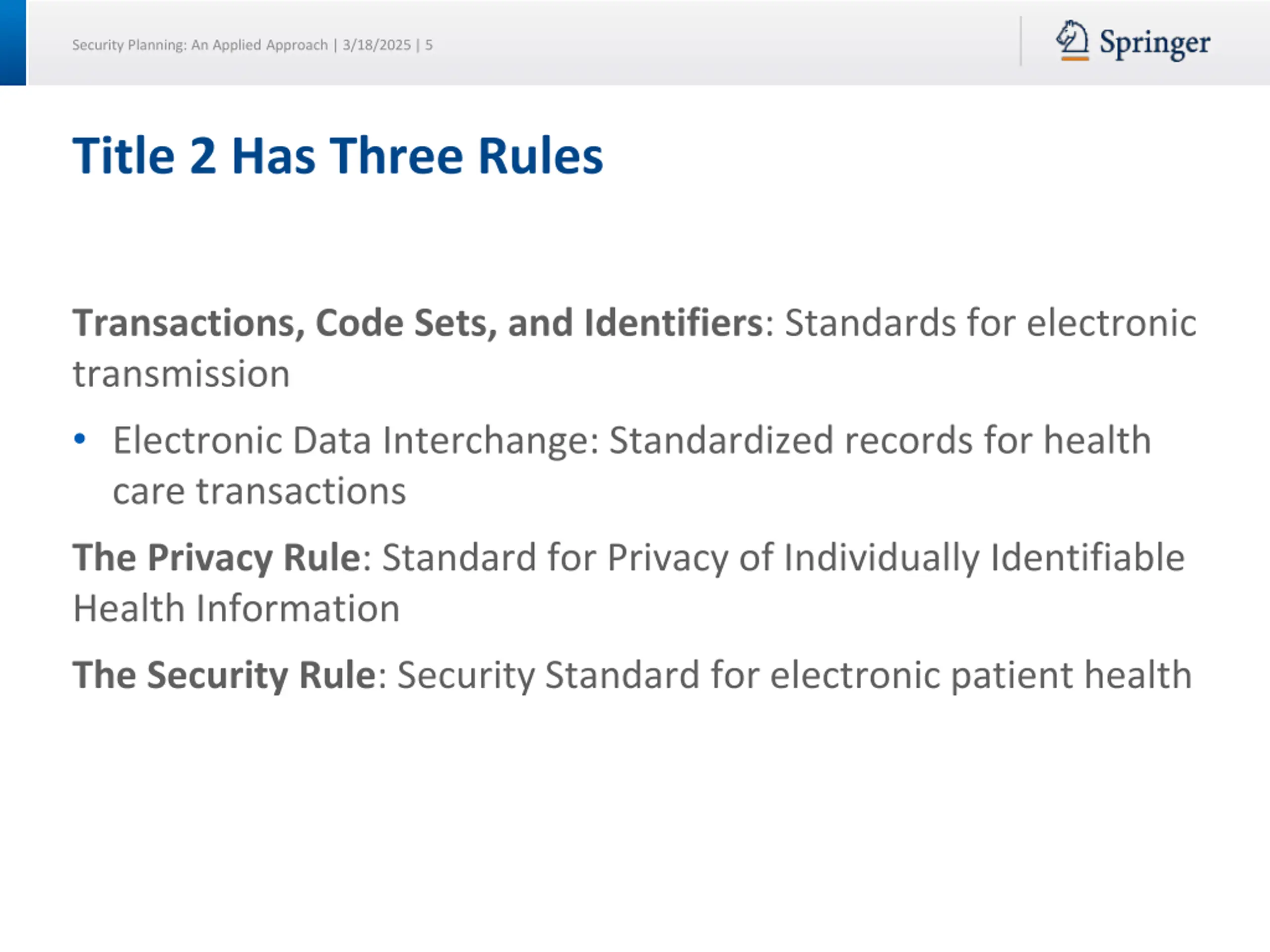The width and height of the screenshot is (1270, 952).
Task: Click the date 3/18/2025 in header
Action: coord(377,45)
